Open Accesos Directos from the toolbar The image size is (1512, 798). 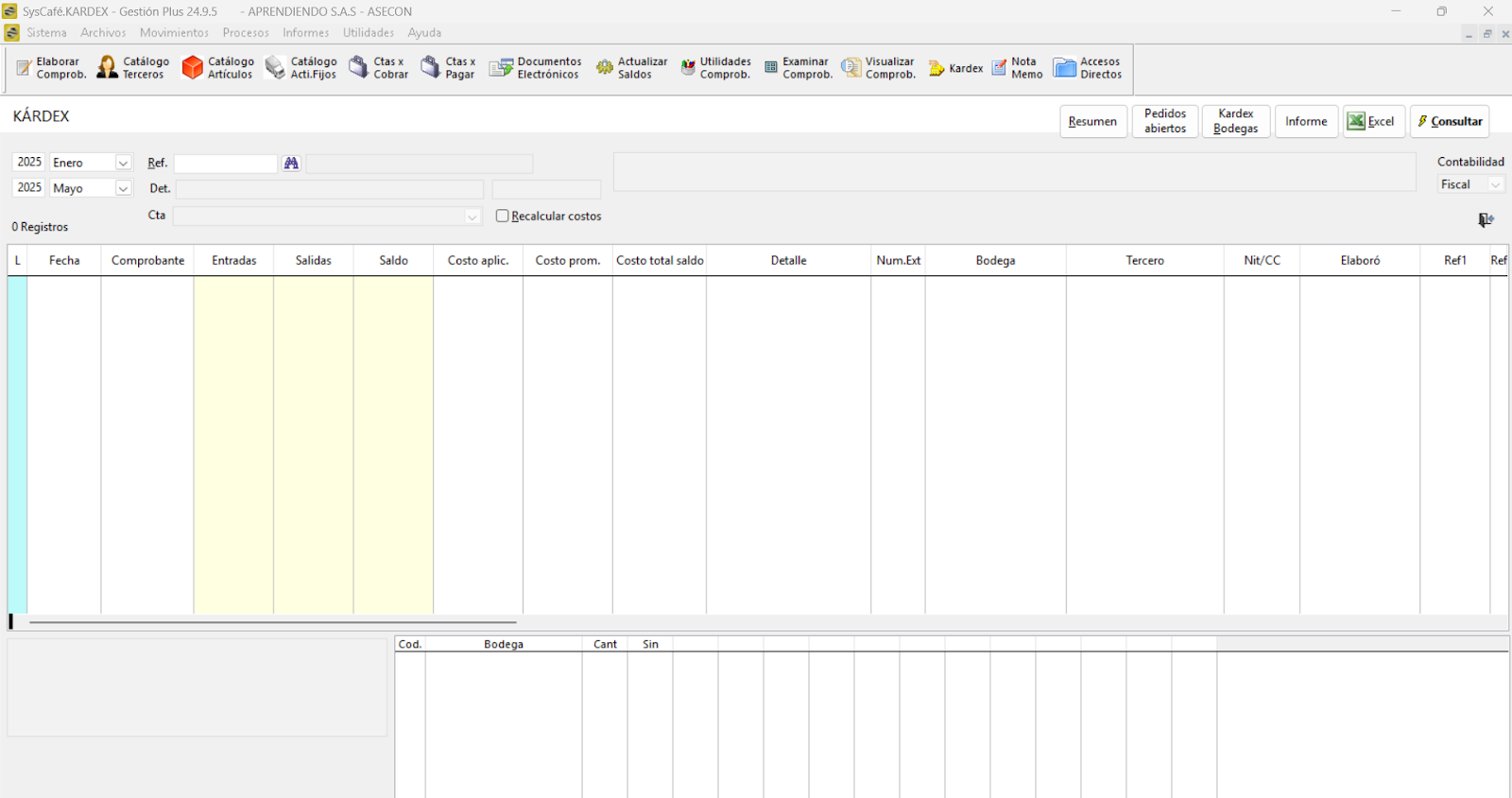tap(1088, 68)
